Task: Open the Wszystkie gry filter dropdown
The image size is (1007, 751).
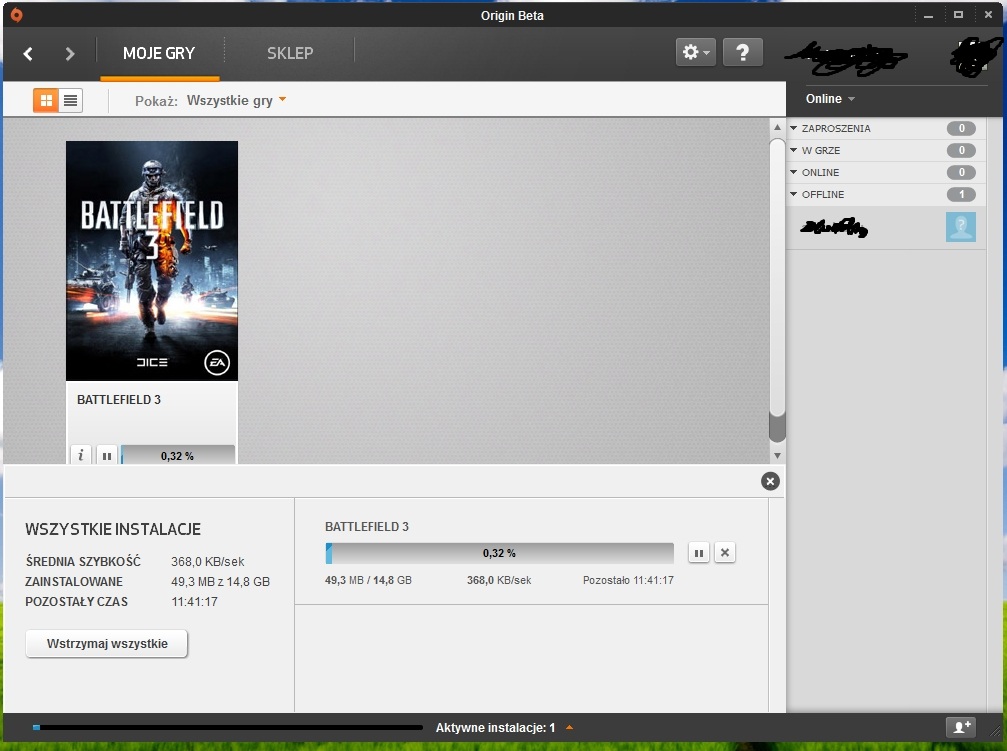Action: 236,100
